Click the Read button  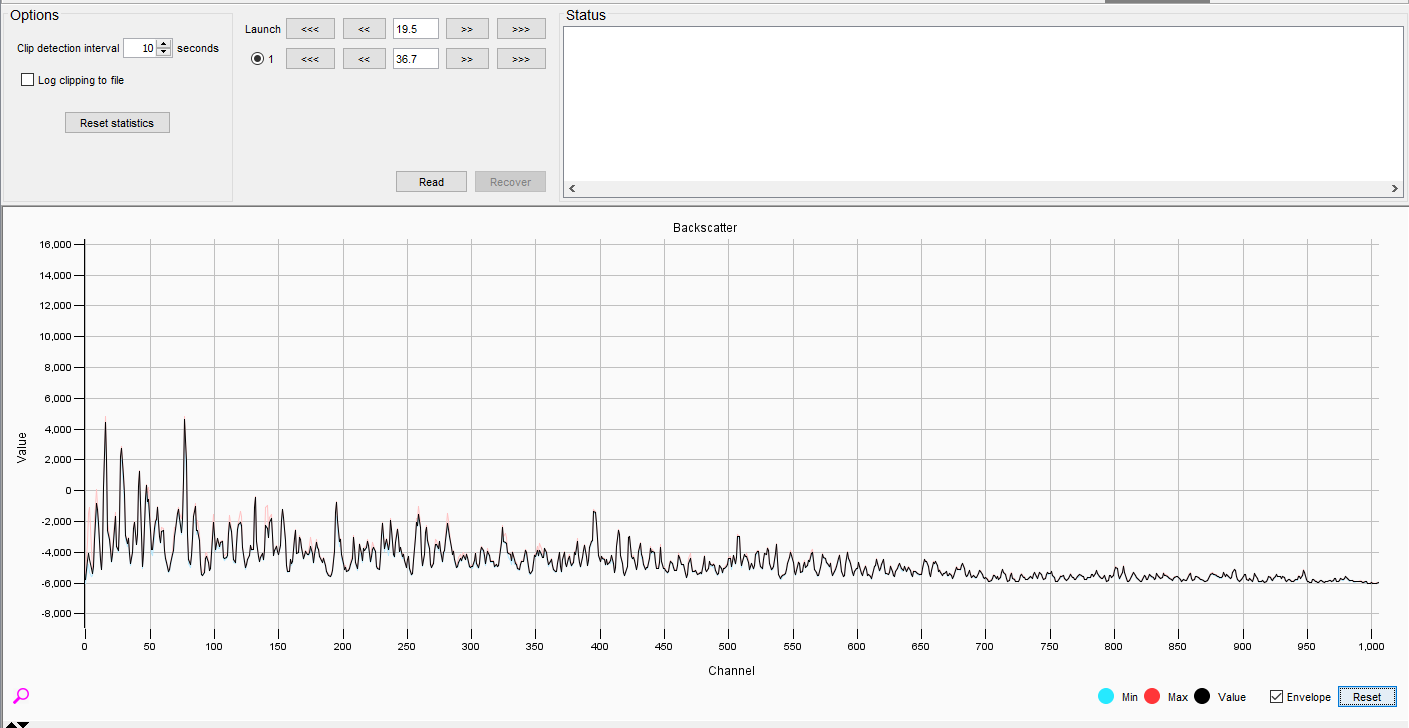(x=431, y=182)
